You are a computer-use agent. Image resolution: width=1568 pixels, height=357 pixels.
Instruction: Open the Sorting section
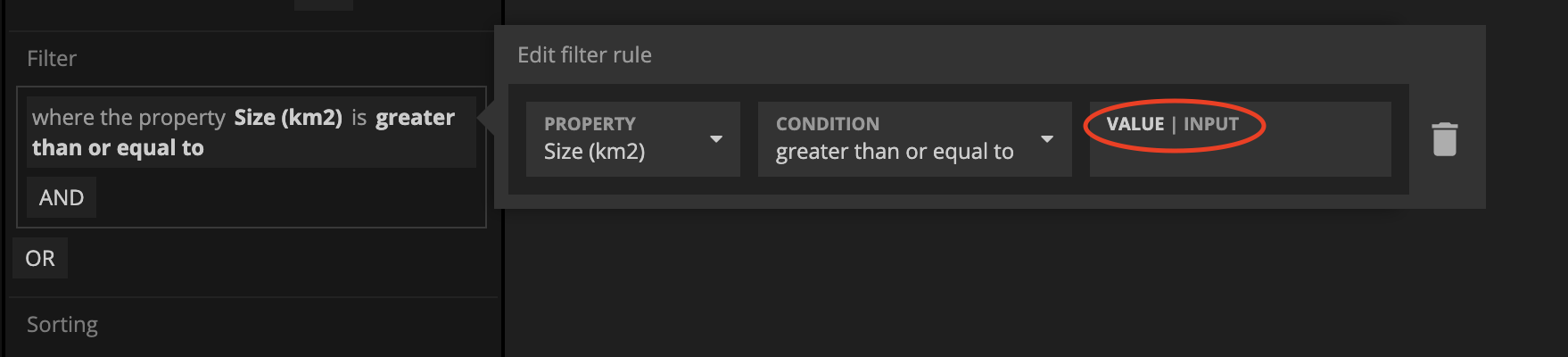62,324
